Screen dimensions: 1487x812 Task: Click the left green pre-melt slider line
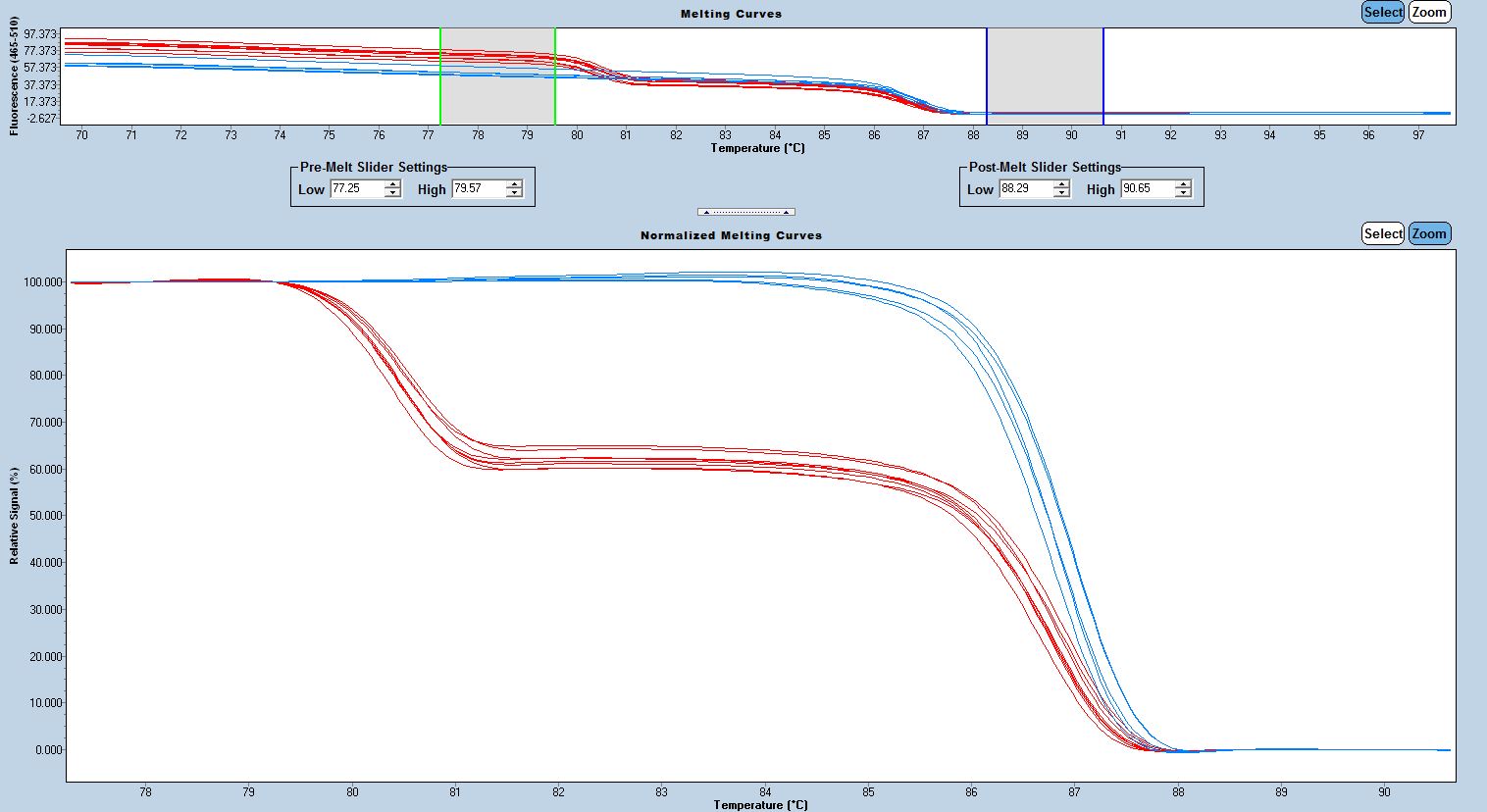tap(440, 76)
